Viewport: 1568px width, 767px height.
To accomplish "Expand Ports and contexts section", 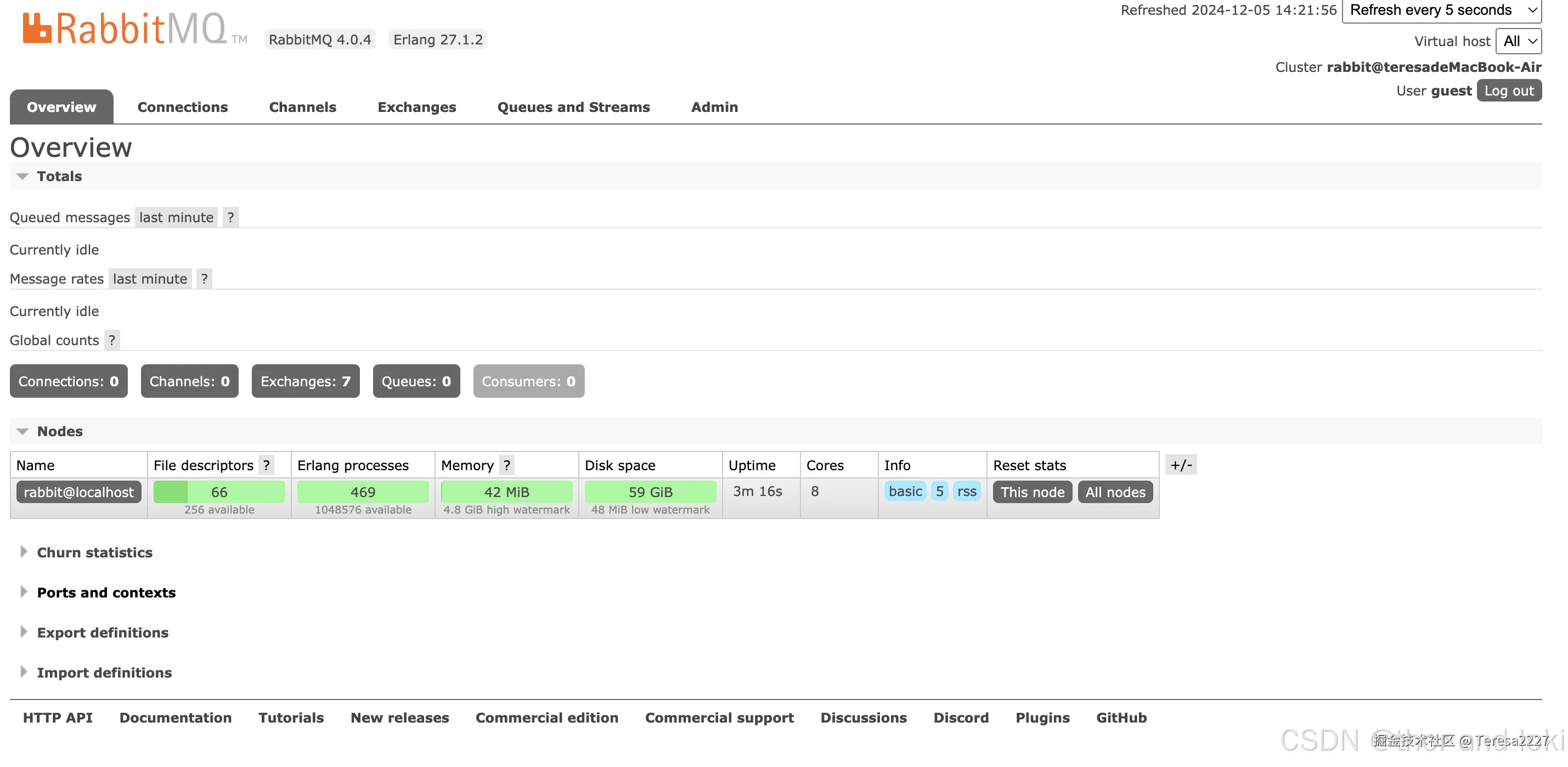I will click(x=106, y=593).
